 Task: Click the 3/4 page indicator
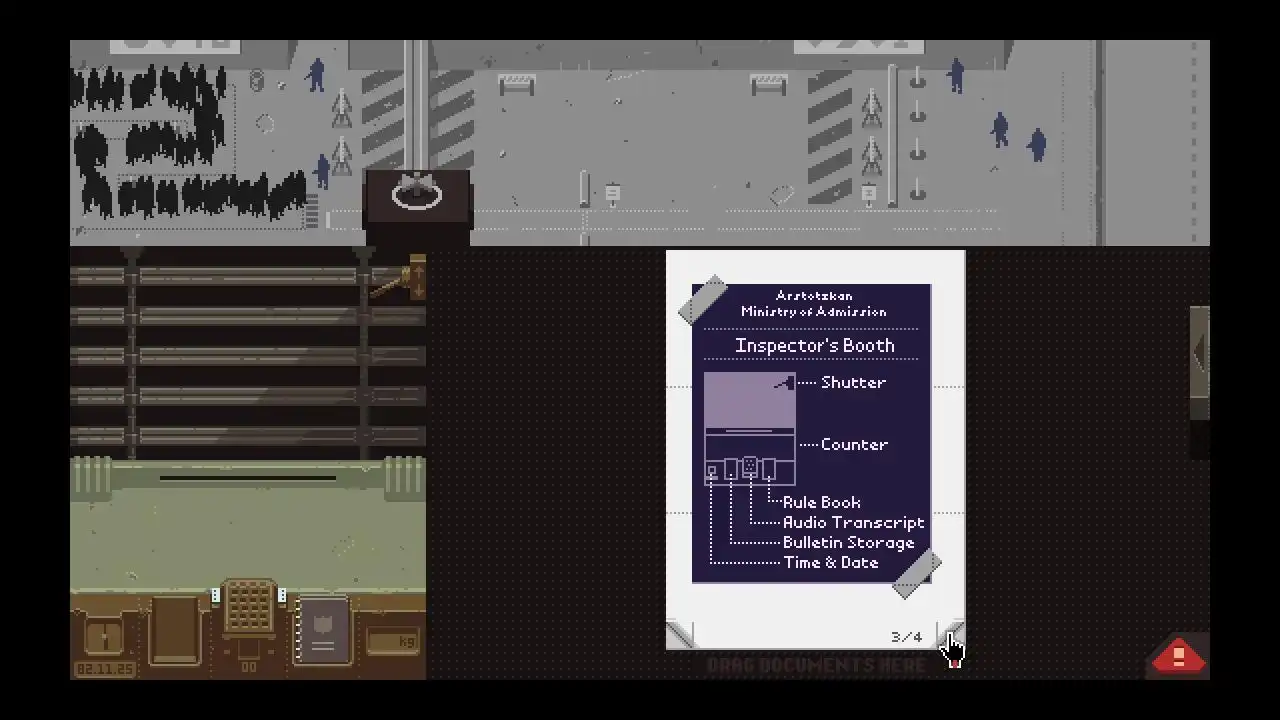coord(906,637)
